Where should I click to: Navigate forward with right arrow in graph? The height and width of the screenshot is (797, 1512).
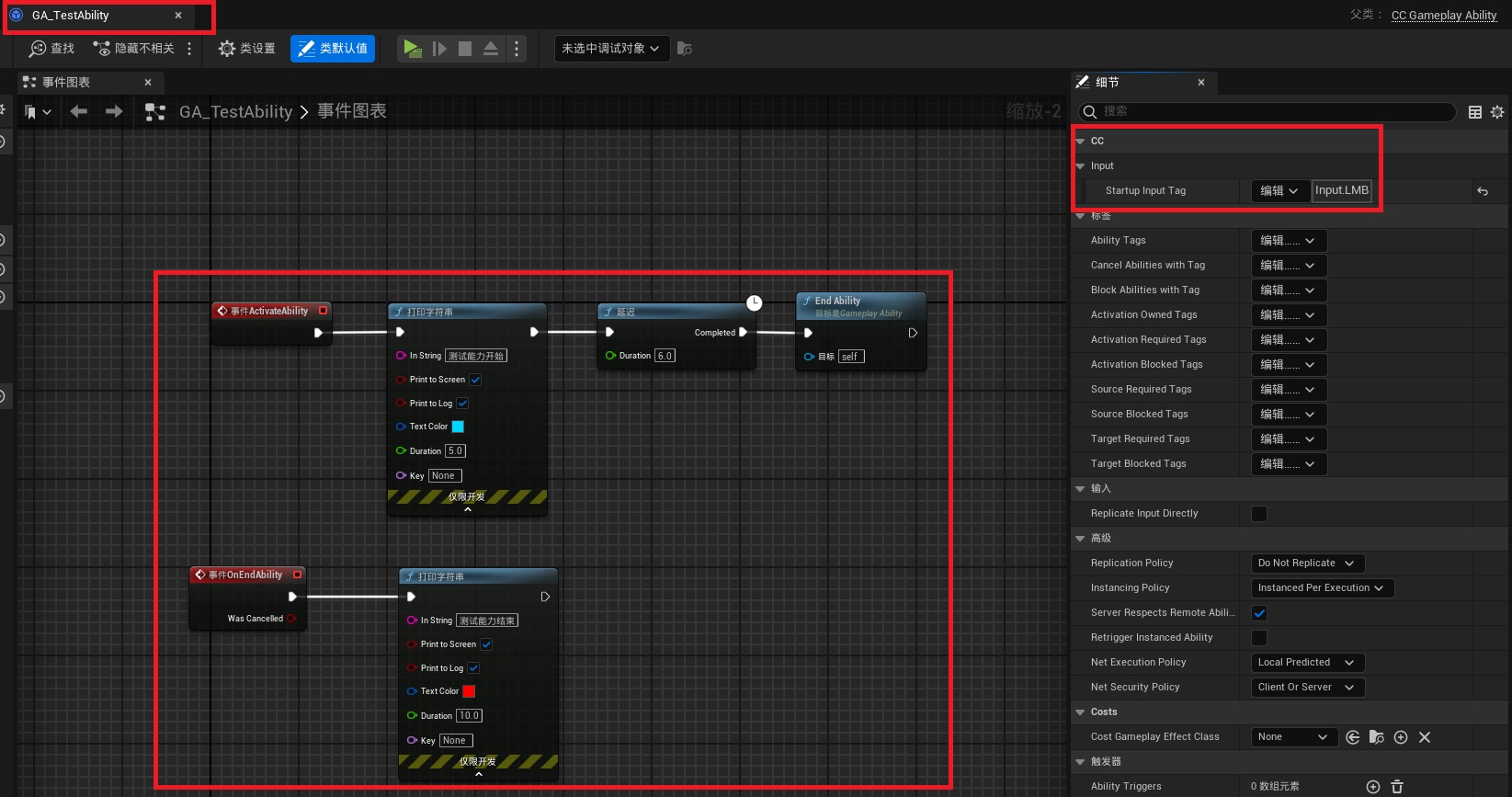(114, 111)
